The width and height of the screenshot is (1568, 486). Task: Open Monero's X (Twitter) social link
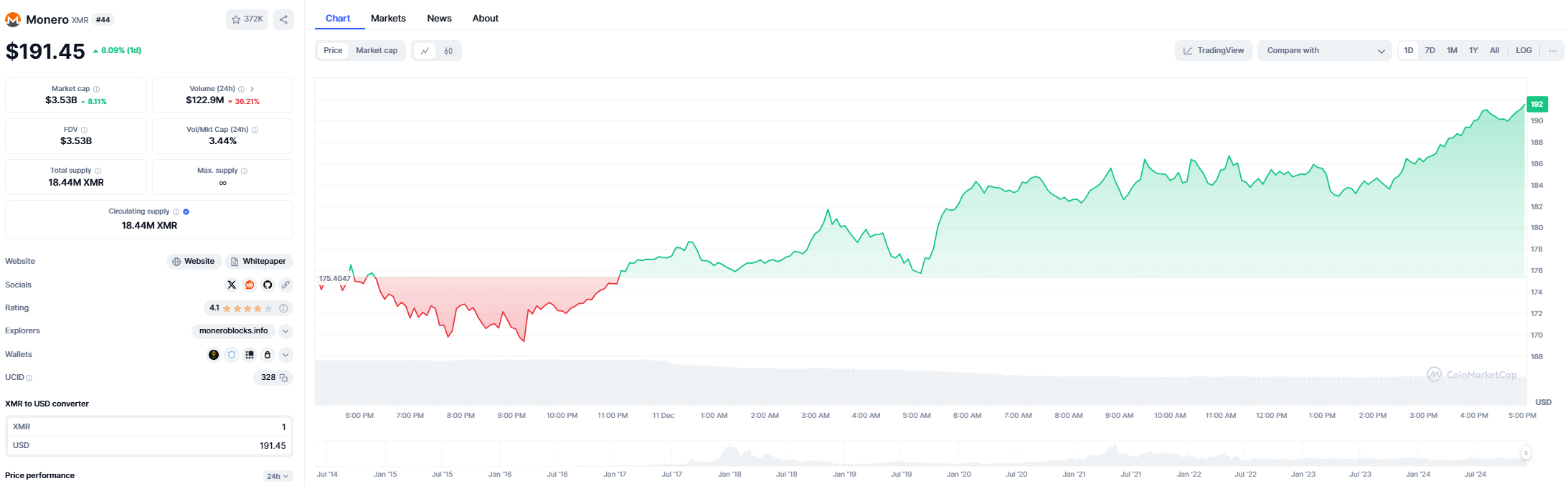click(232, 285)
